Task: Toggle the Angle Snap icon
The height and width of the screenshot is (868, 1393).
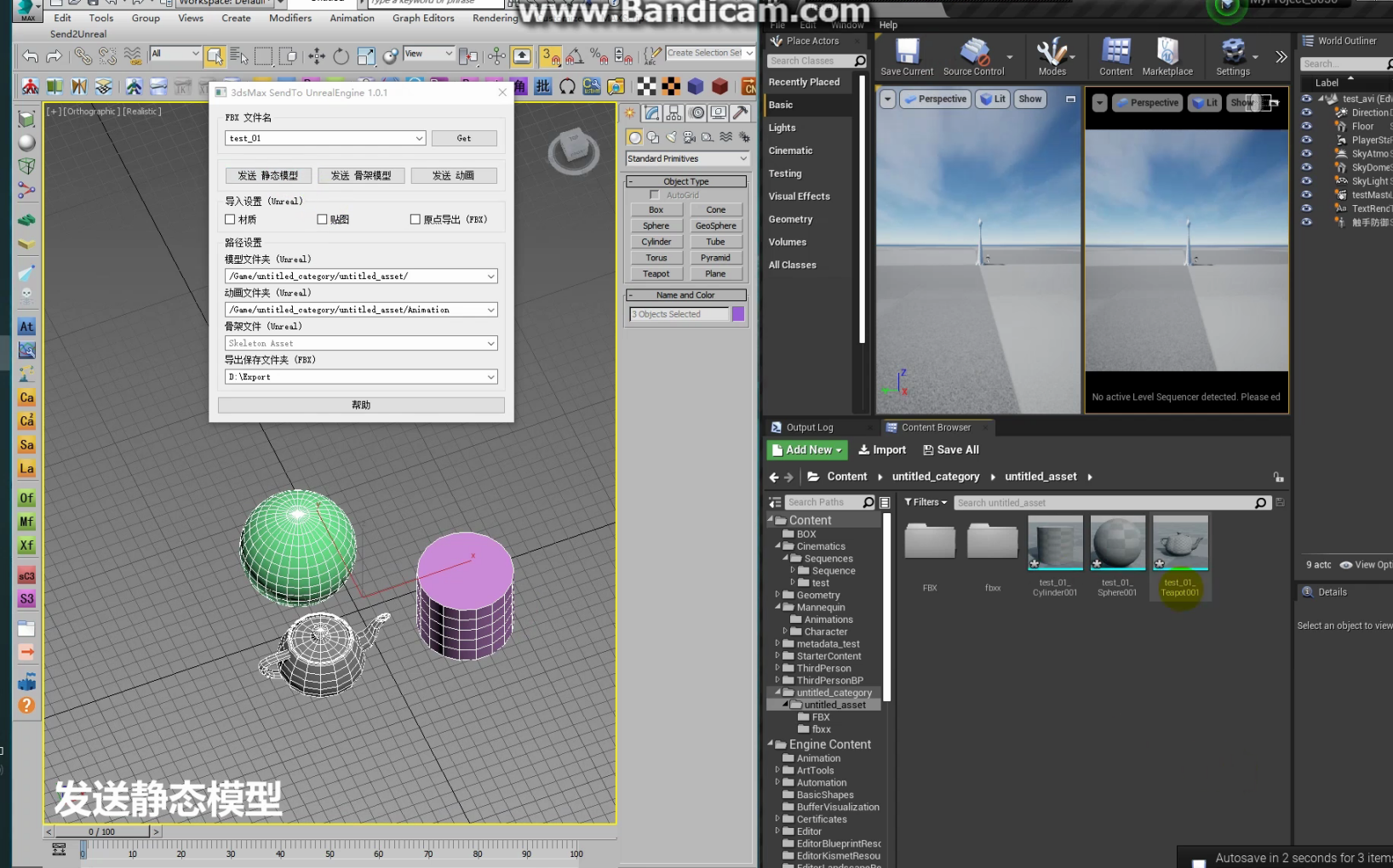Action: click(576, 56)
